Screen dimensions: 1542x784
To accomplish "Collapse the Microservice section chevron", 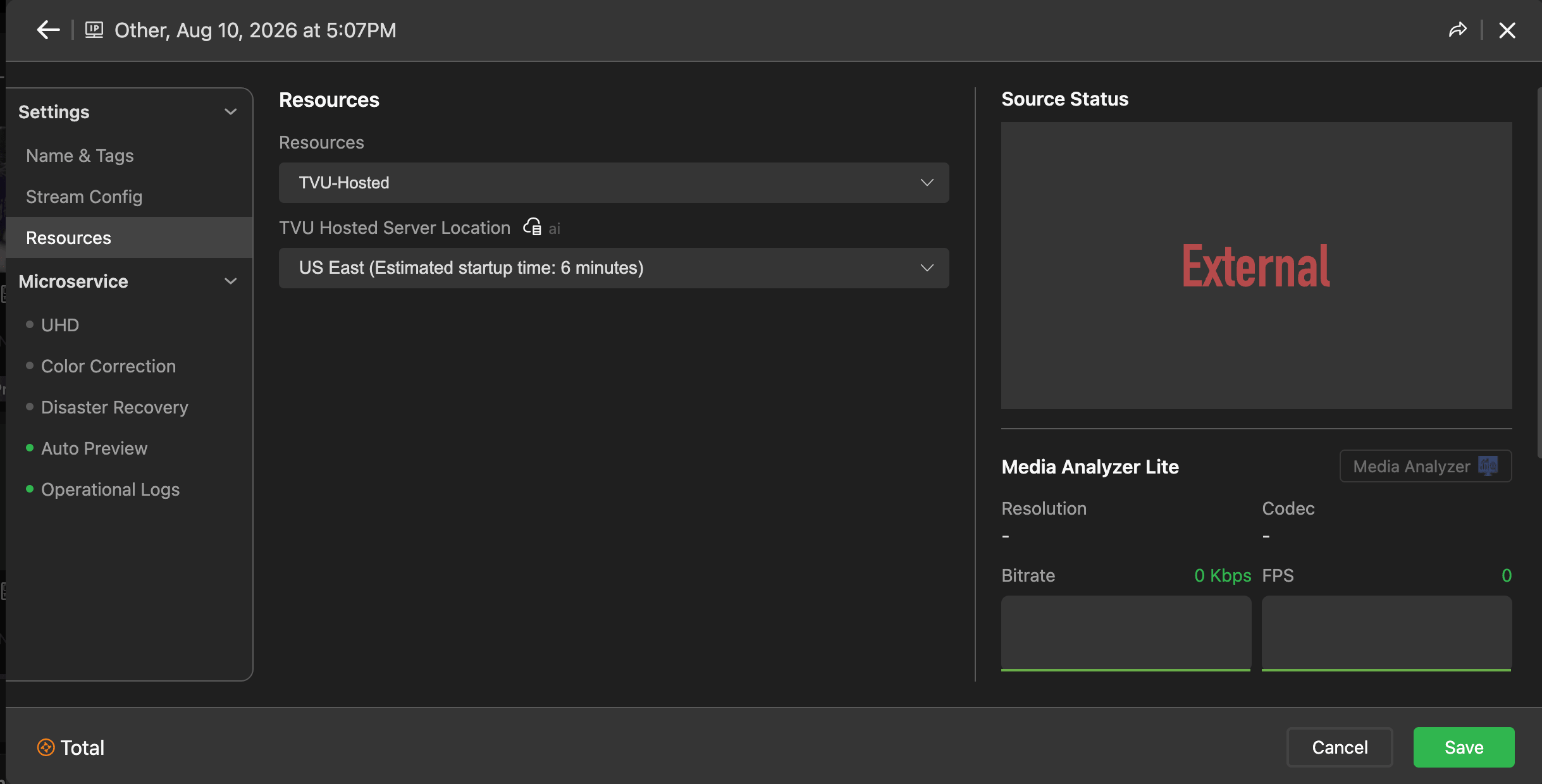I will point(231,281).
